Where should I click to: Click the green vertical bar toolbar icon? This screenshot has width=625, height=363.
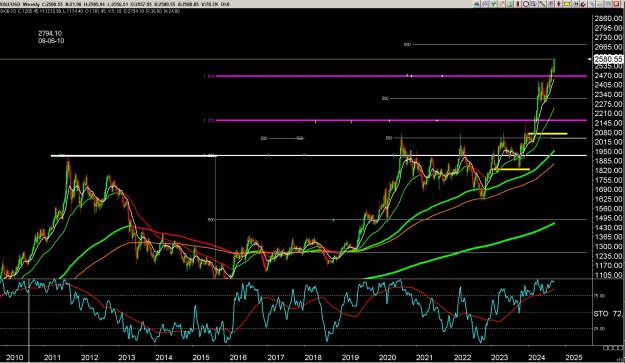pyautogui.click(x=510, y=4)
